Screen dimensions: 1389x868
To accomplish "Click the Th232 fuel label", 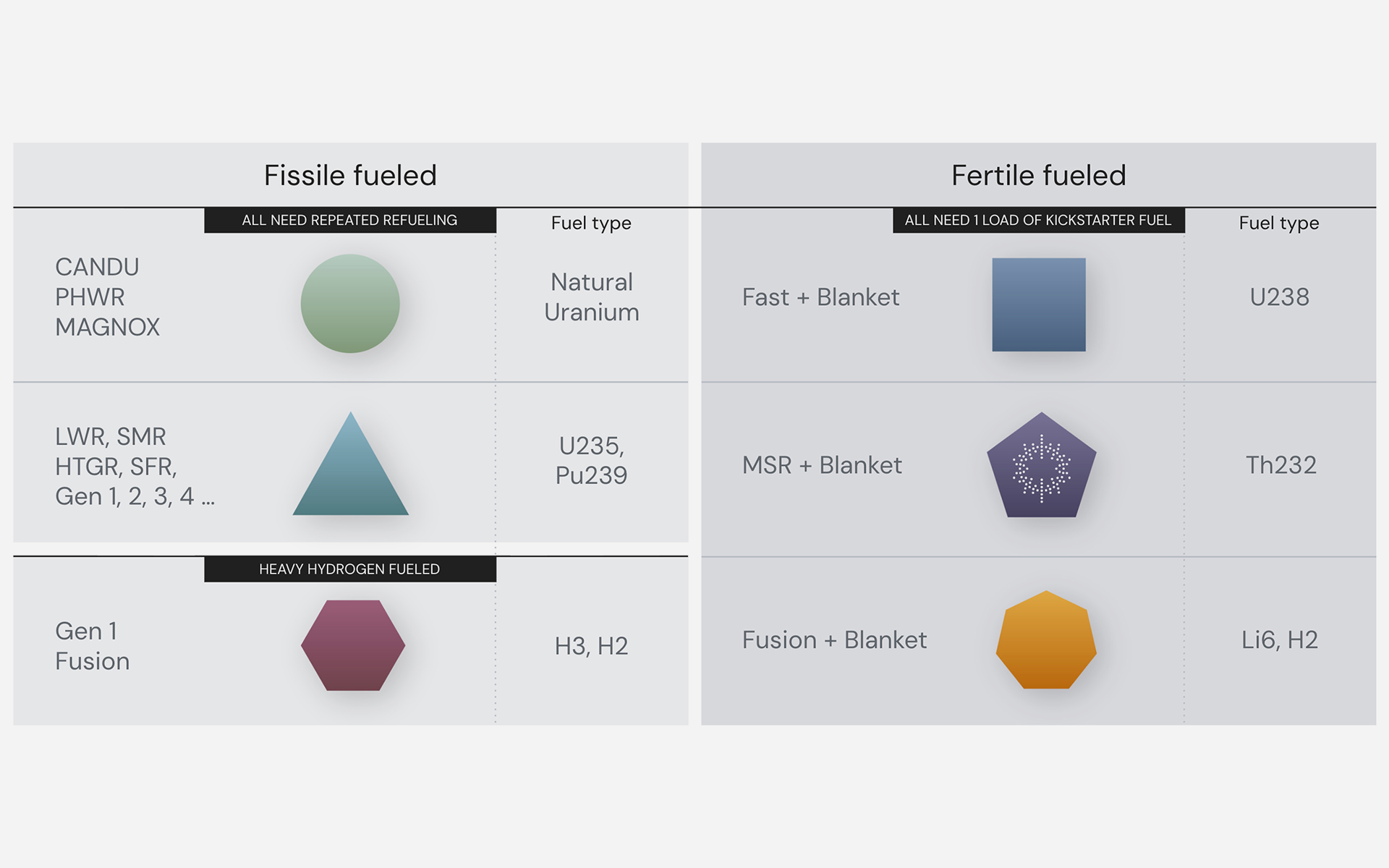I will point(1280,464).
